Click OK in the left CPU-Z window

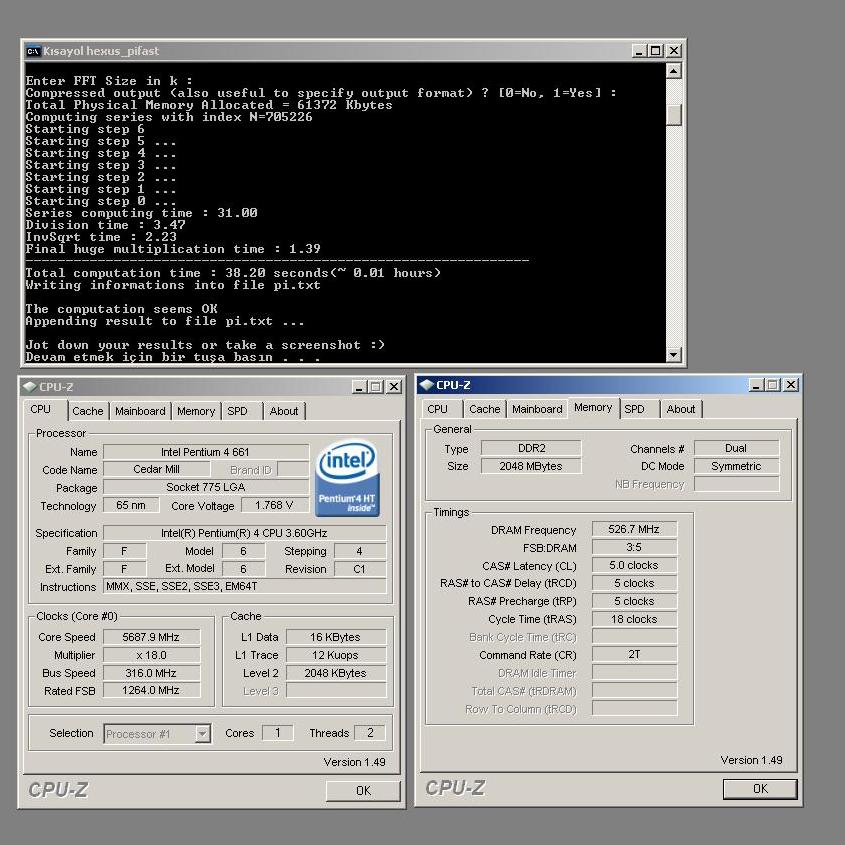pyautogui.click(x=364, y=791)
